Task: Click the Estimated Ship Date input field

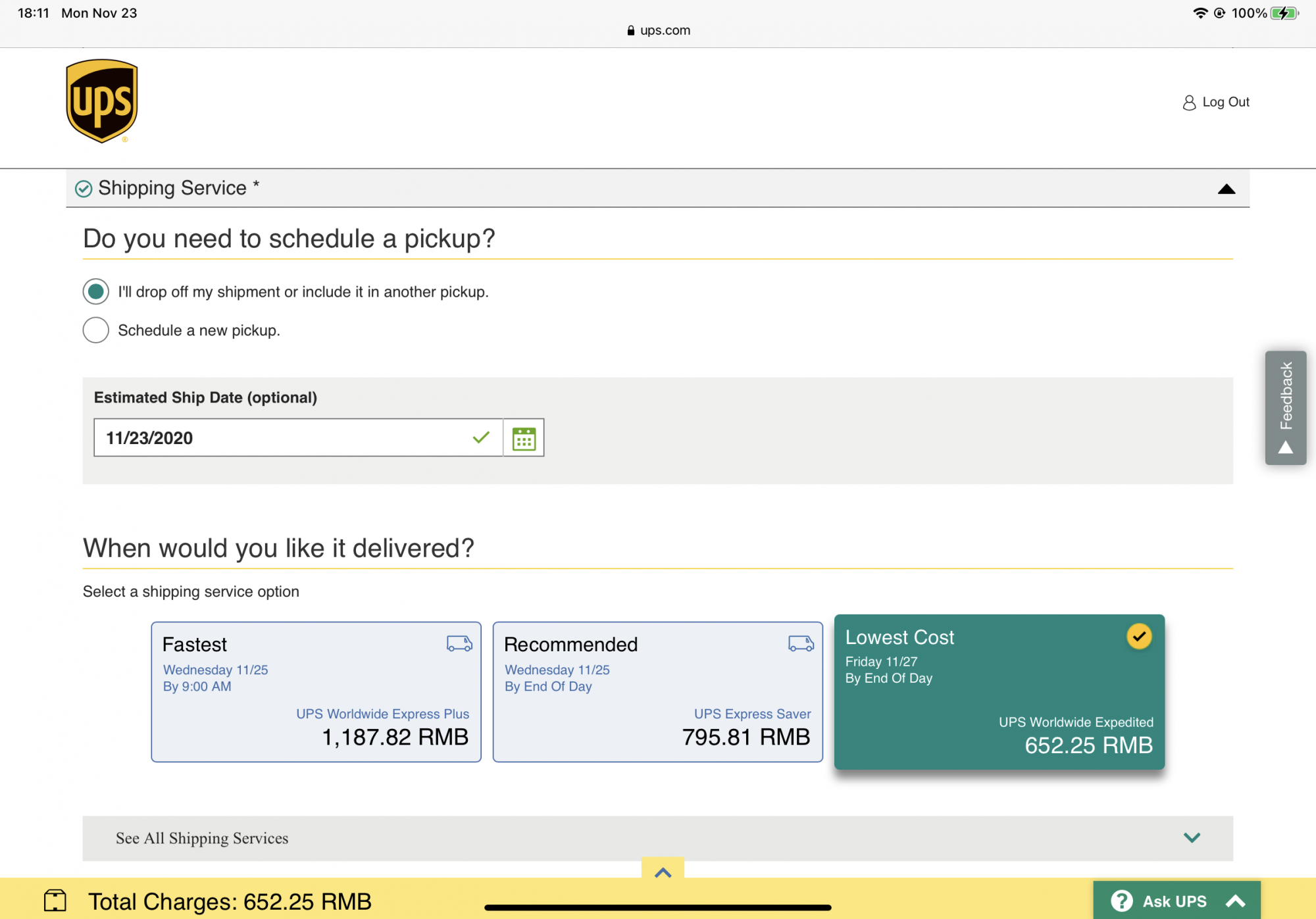Action: coord(298,437)
